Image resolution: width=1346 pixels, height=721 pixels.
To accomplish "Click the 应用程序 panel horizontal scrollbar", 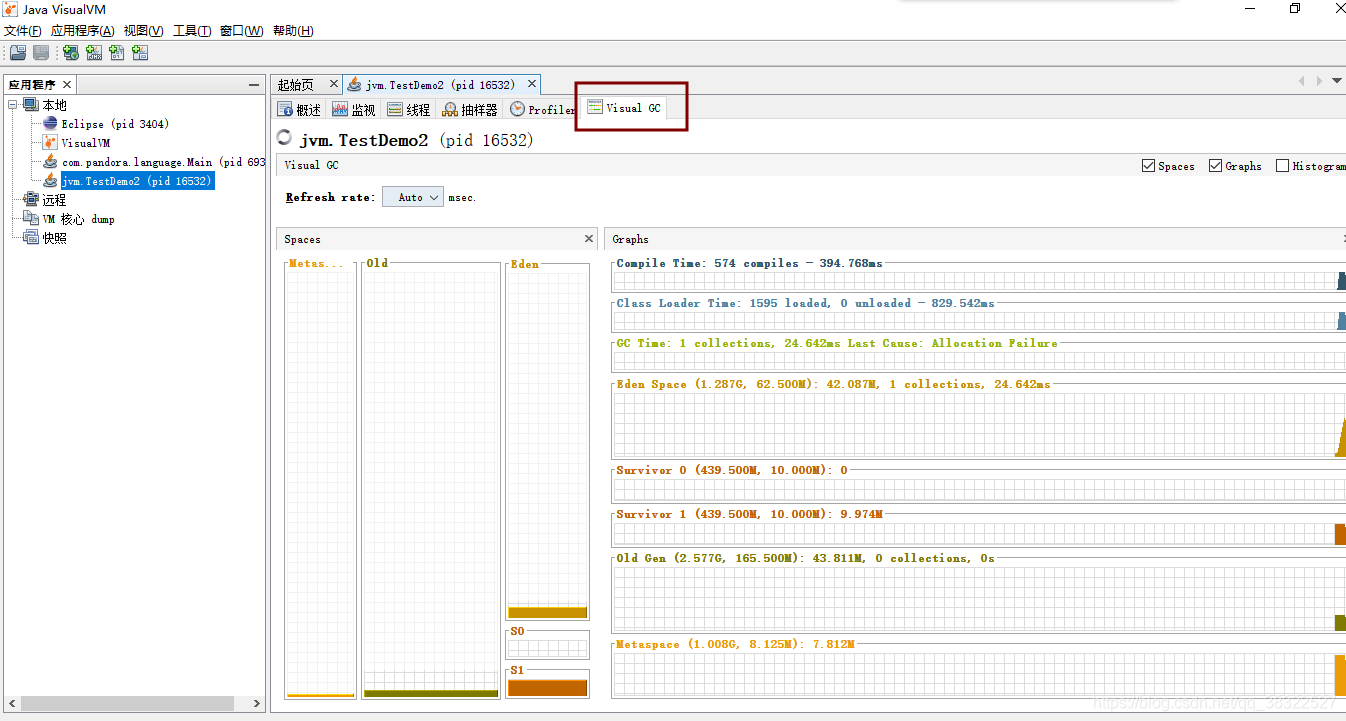I will [127, 704].
